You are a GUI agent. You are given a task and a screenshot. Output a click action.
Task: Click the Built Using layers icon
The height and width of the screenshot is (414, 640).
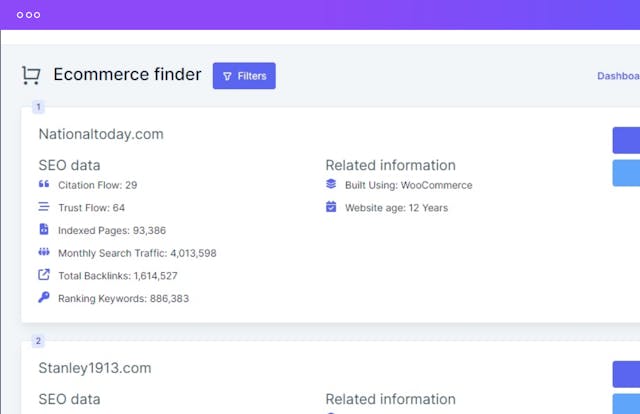pyautogui.click(x=331, y=185)
